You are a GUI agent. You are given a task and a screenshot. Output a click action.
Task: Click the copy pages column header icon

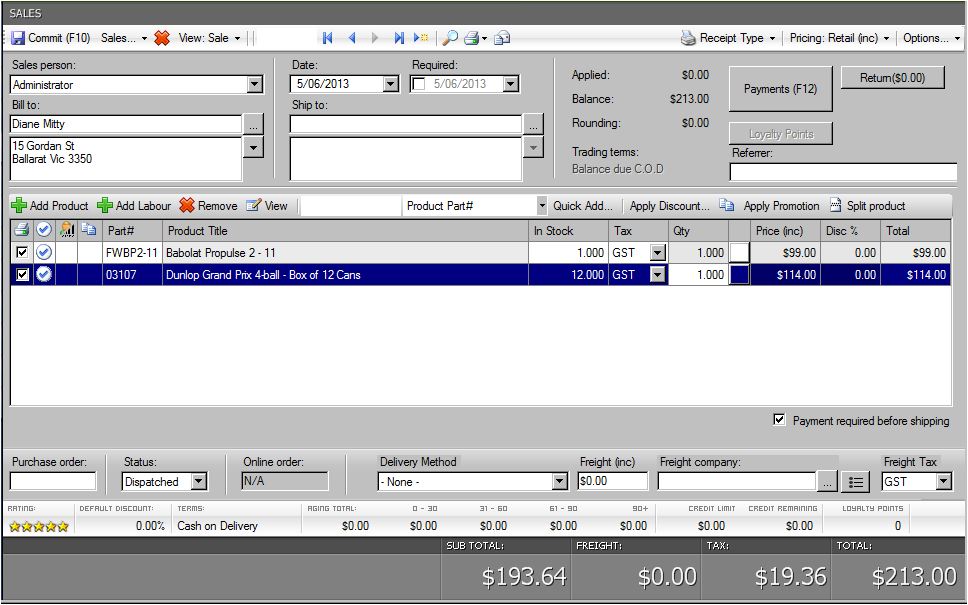pos(89,230)
